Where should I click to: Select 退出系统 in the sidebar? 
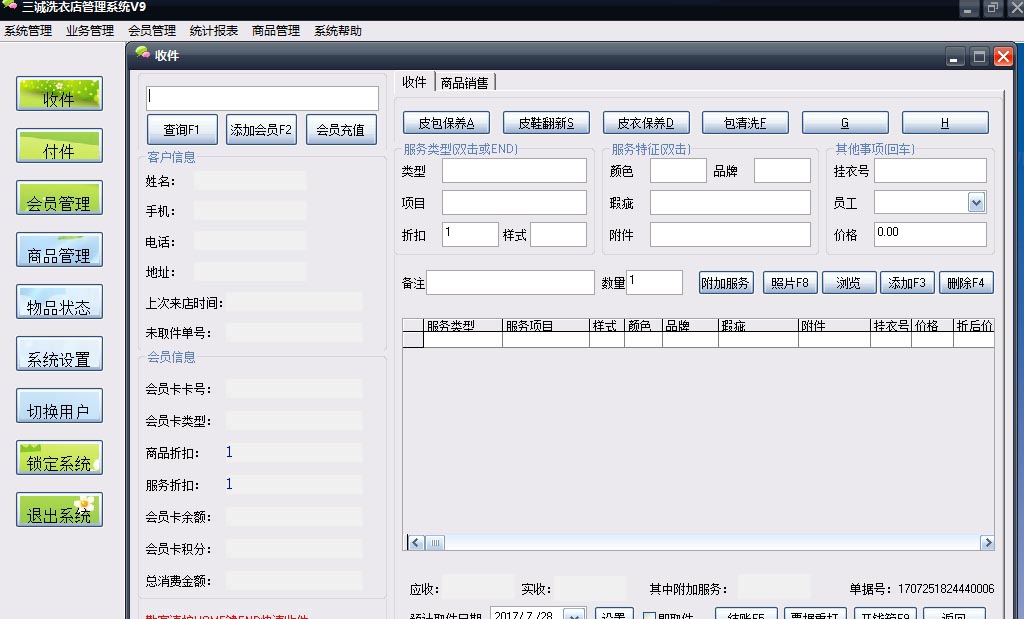point(59,509)
